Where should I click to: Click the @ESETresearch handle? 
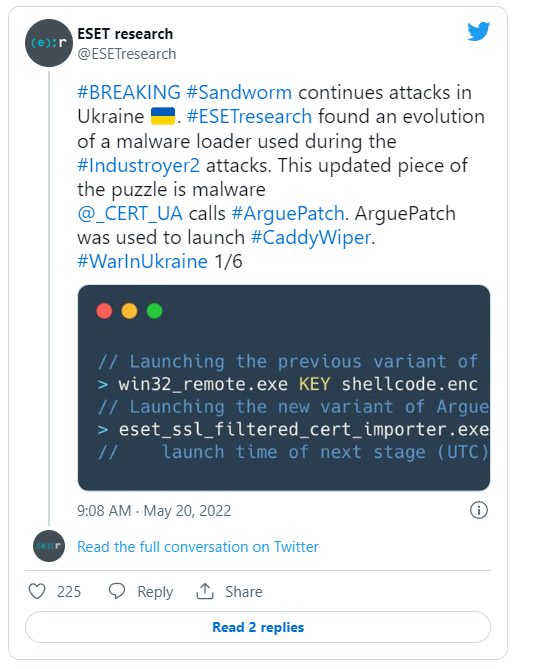tap(126, 54)
